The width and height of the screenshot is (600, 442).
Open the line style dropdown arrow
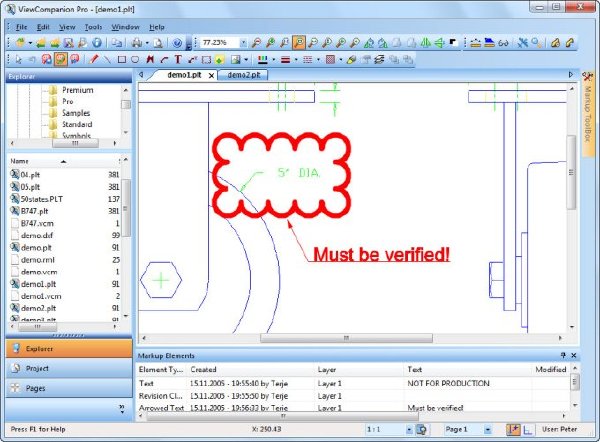coord(318,60)
